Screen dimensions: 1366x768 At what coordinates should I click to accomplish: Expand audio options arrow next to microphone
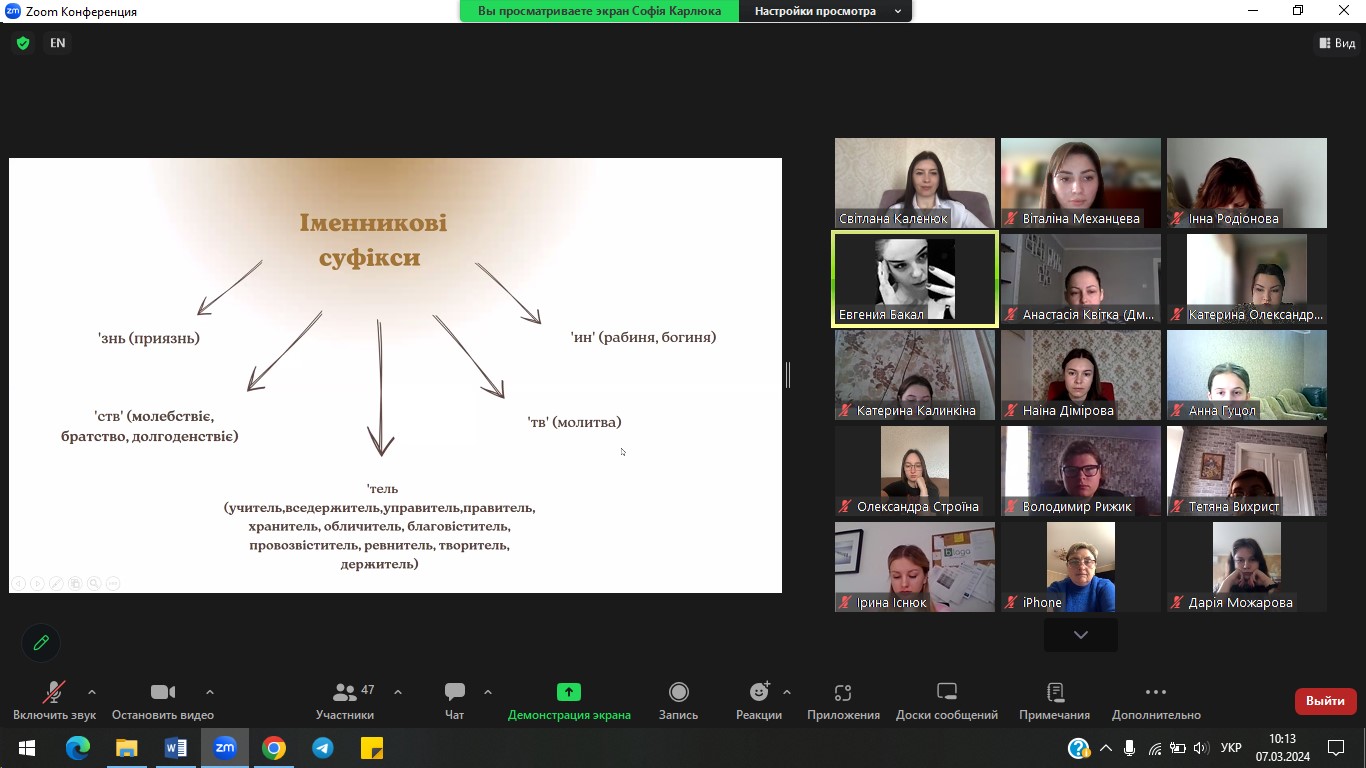click(92, 692)
